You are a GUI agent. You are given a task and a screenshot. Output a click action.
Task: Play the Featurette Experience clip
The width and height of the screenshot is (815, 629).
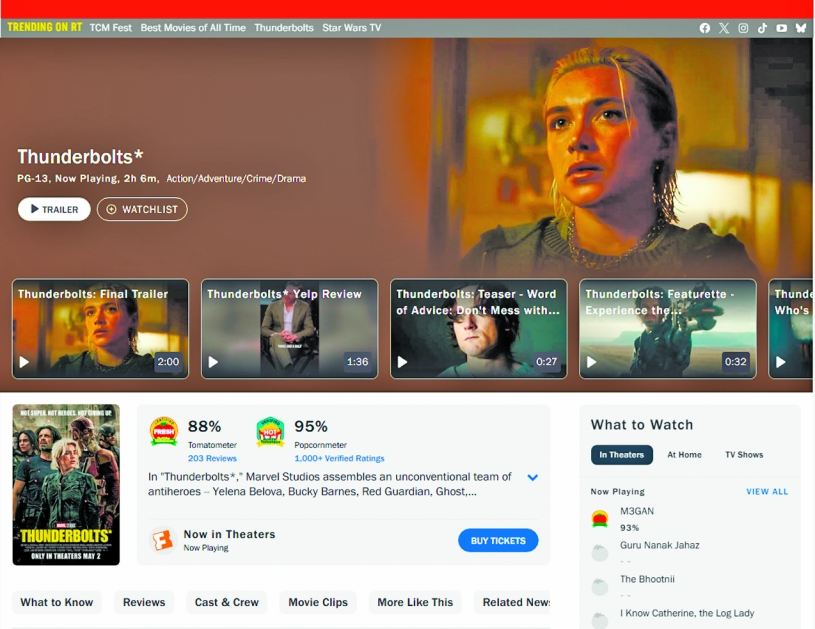click(591, 362)
